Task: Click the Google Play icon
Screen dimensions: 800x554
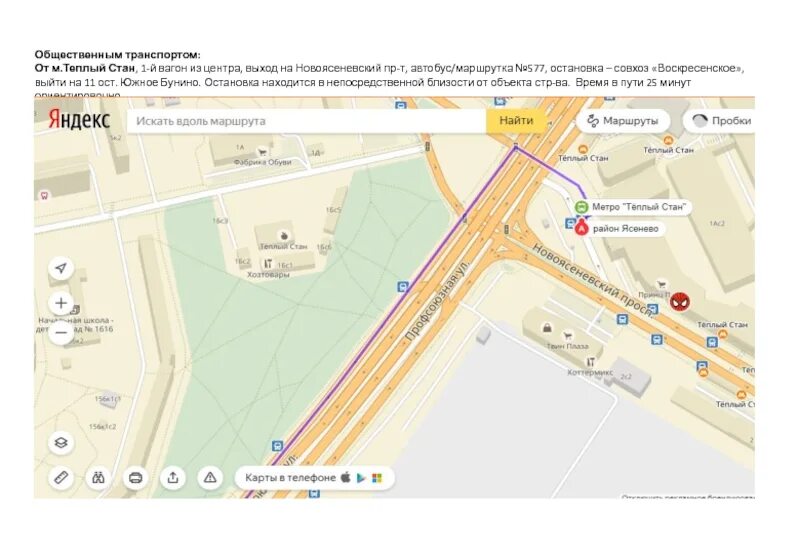Action: point(361,478)
